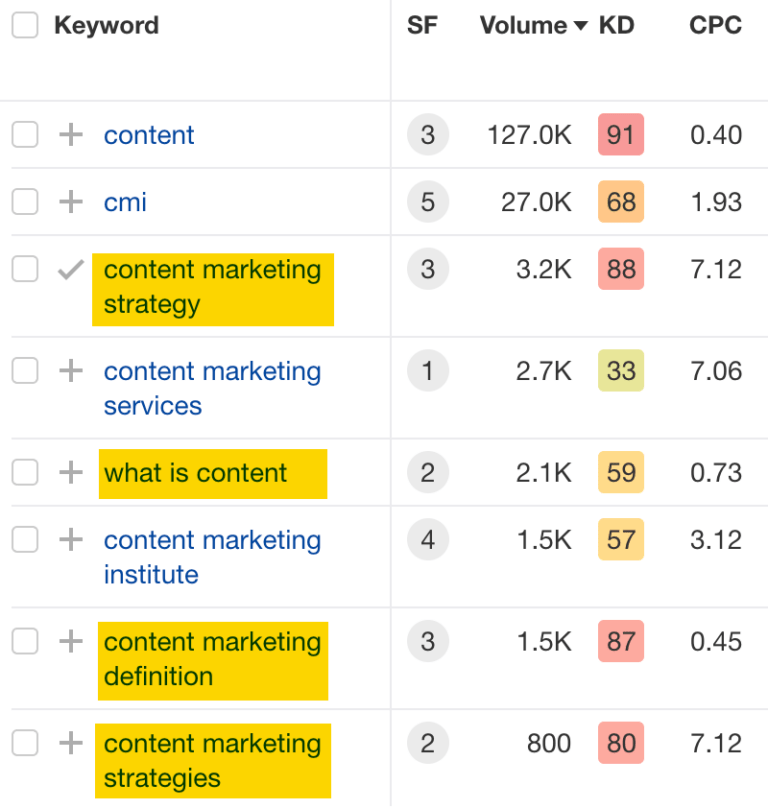
Task: Add 'content marketing strategies' with plus icon
Action: pos(70,743)
